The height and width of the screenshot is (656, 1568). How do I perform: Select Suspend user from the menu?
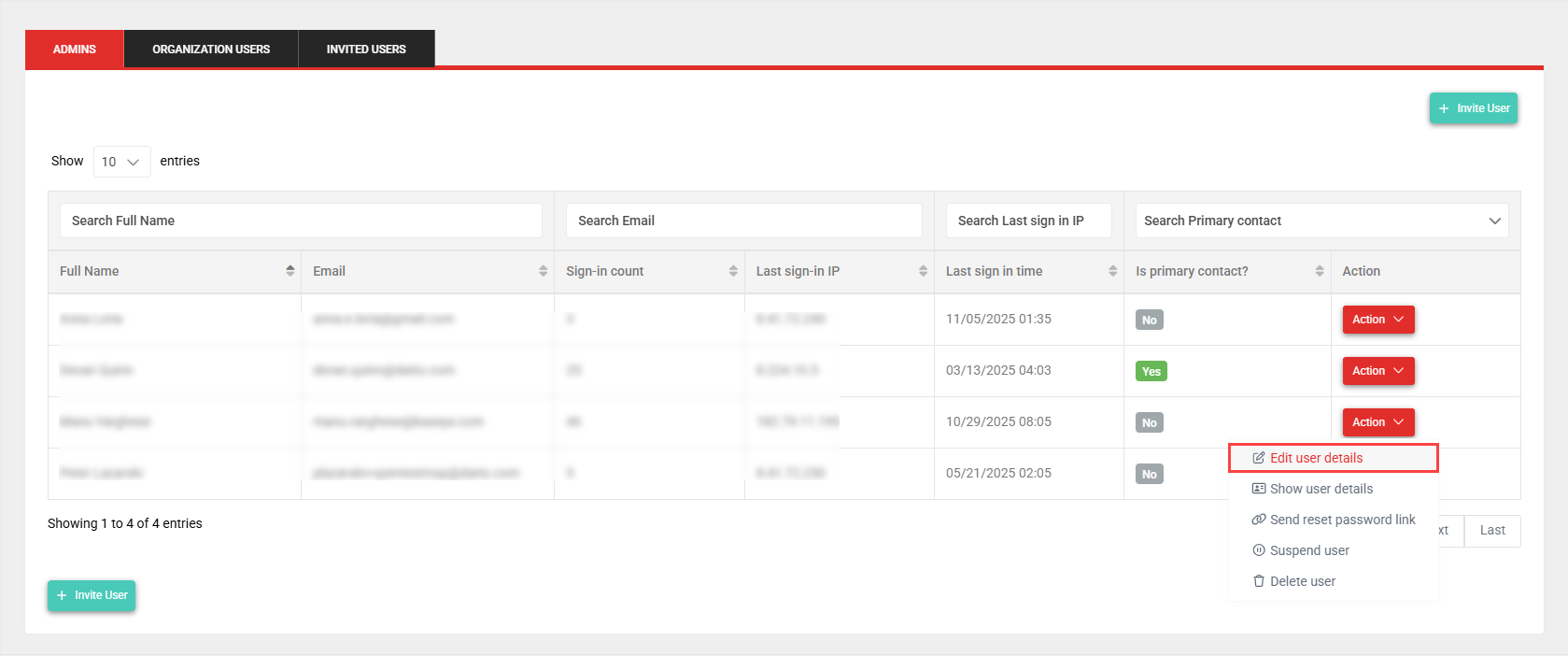[x=1309, y=550]
